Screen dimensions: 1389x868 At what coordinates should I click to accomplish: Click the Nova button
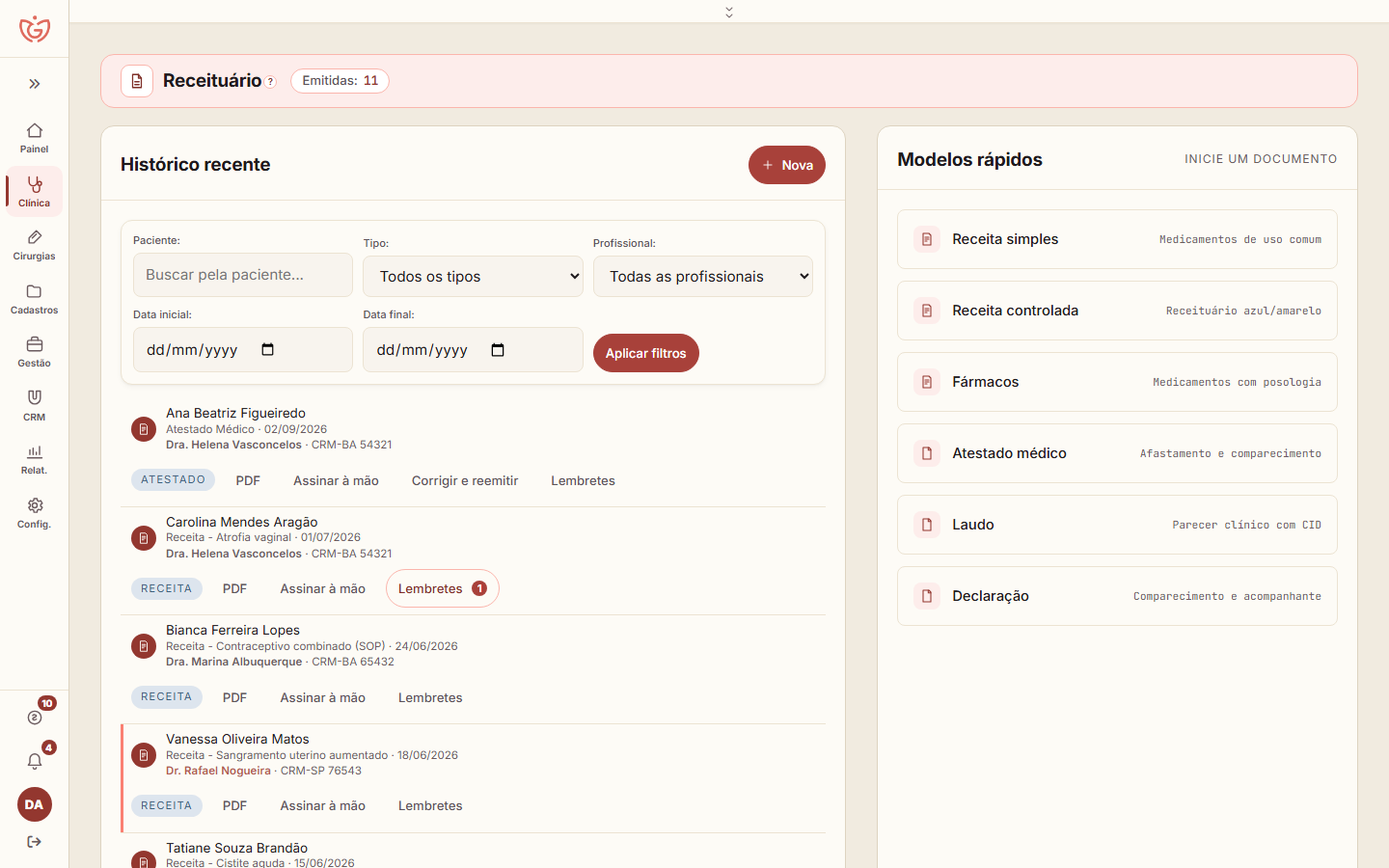(787, 165)
